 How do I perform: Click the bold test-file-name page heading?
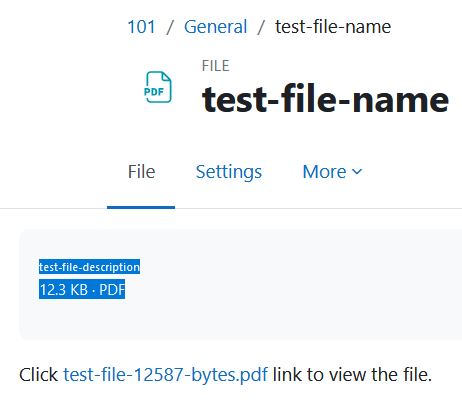(325, 99)
